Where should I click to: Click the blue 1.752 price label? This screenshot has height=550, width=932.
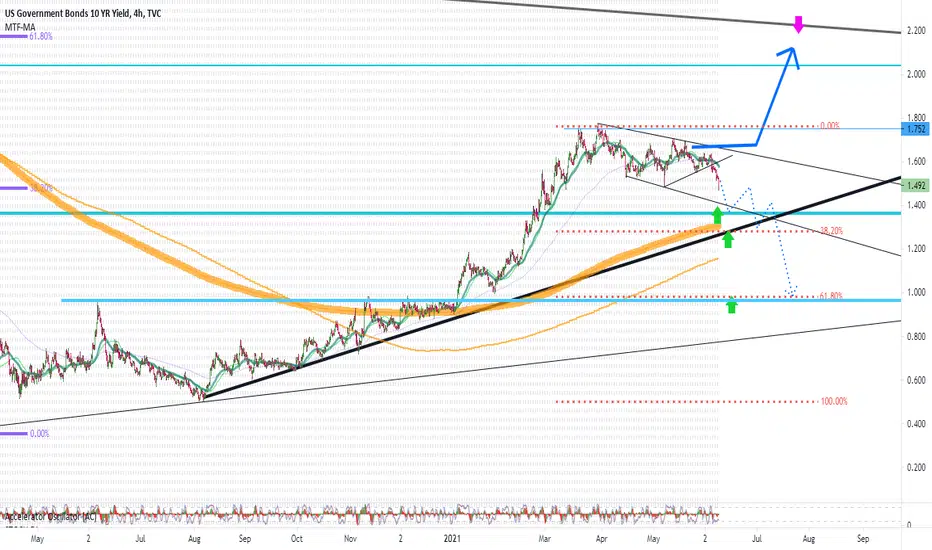(x=914, y=129)
